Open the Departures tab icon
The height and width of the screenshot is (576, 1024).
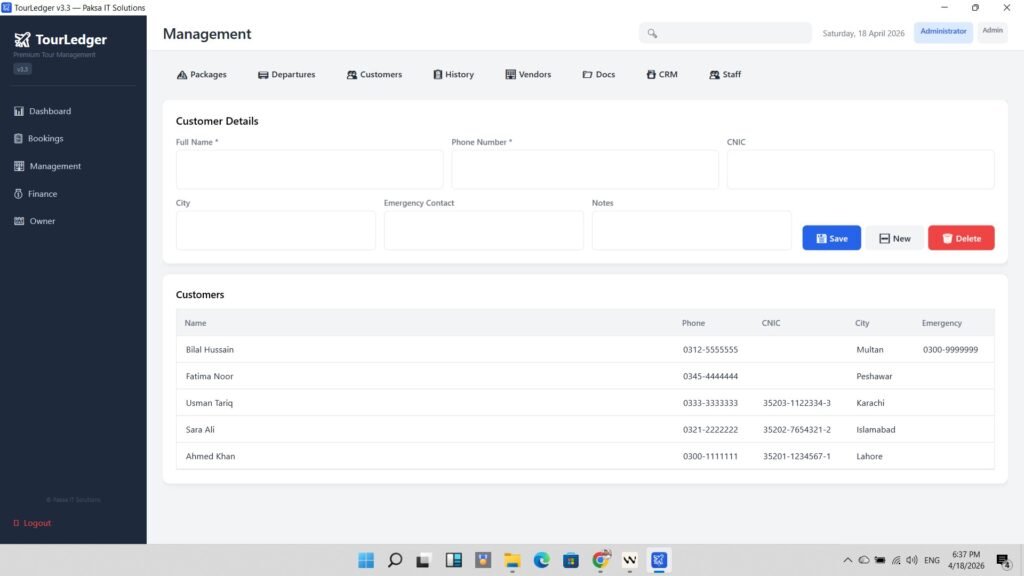[x=263, y=75]
